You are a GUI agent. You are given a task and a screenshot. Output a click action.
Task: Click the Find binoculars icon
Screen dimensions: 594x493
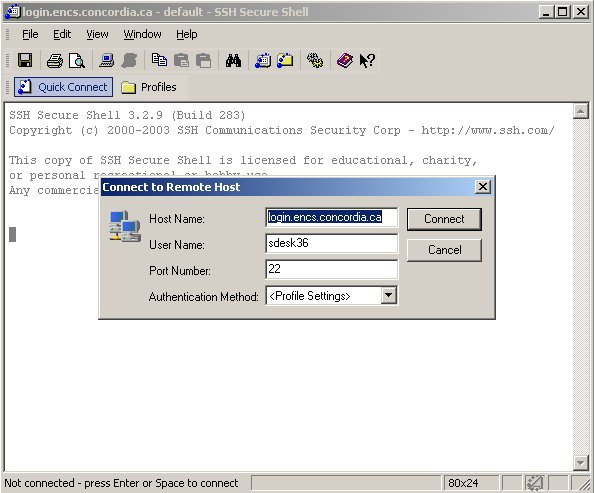tap(233, 60)
